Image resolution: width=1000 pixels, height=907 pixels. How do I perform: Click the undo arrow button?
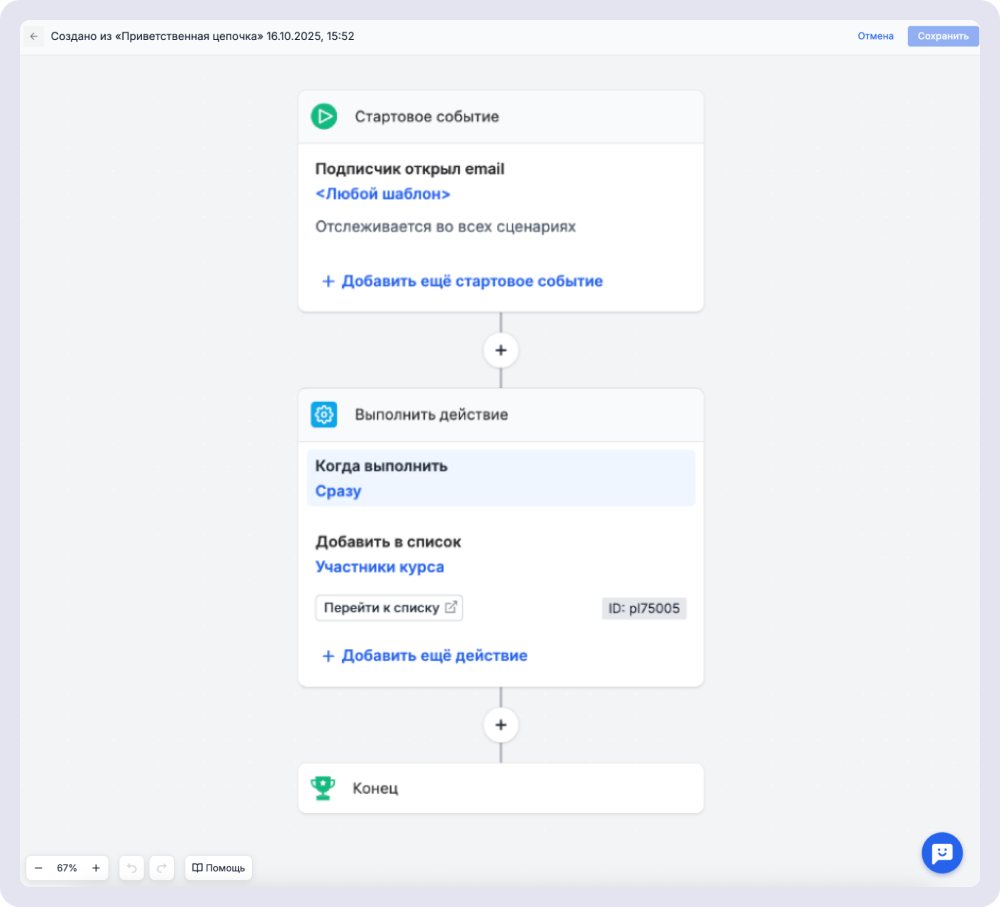tap(132, 868)
